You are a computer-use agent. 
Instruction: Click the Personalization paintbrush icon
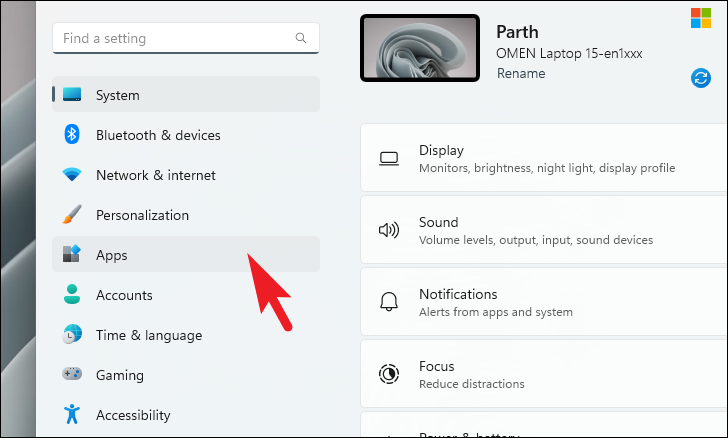72,215
